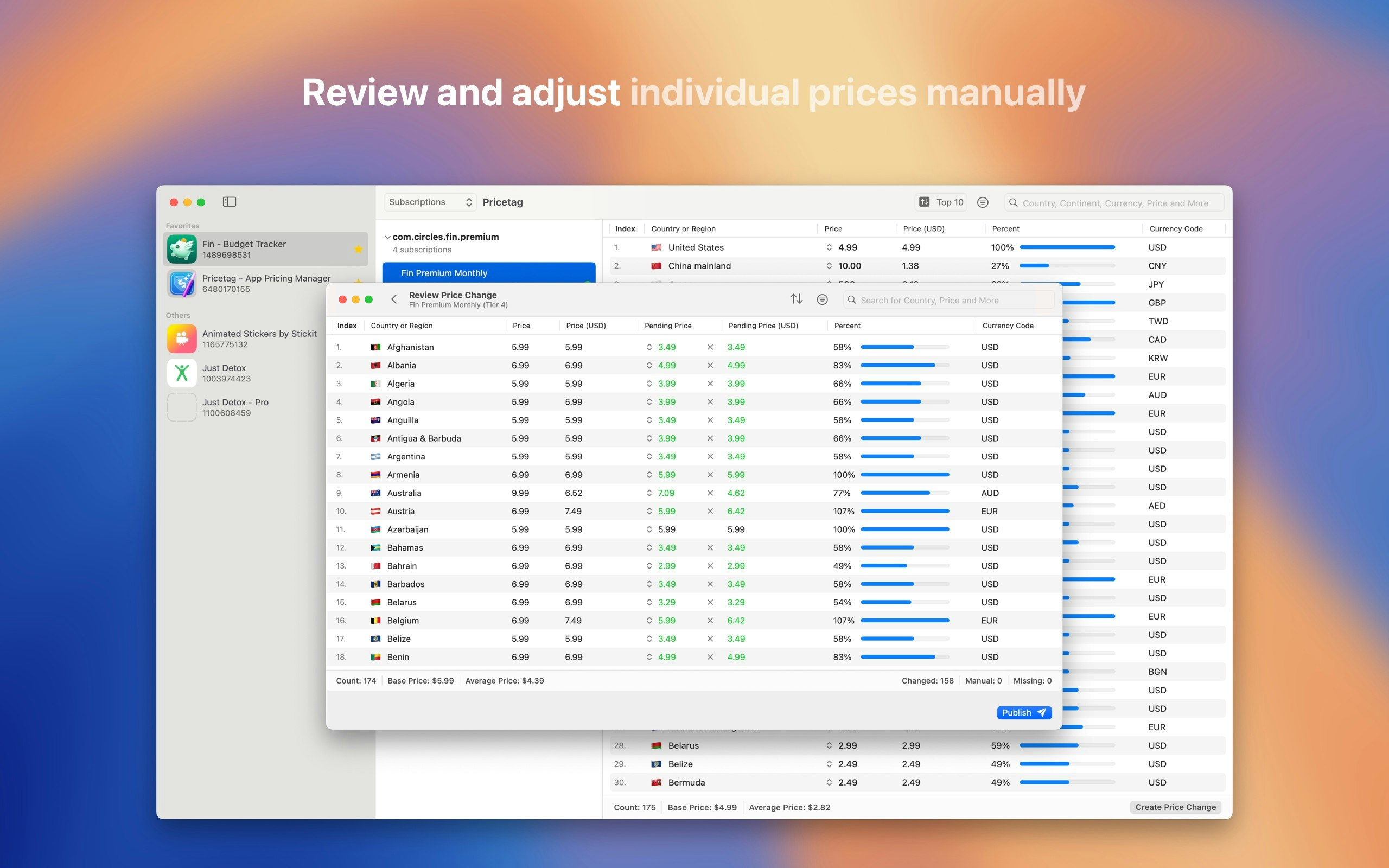
Task: Click the Barbados row in review table
Action: point(693,584)
